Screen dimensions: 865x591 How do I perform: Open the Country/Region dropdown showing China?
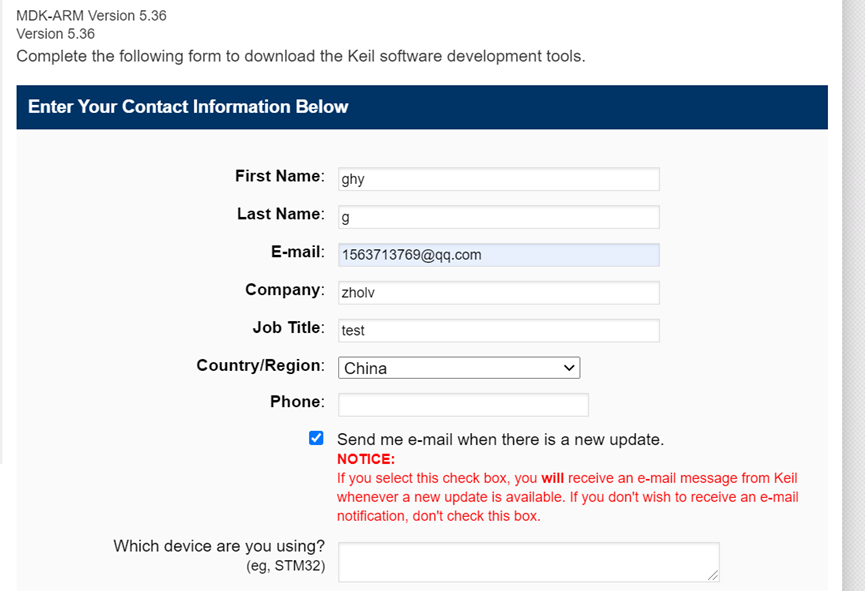[x=459, y=368]
